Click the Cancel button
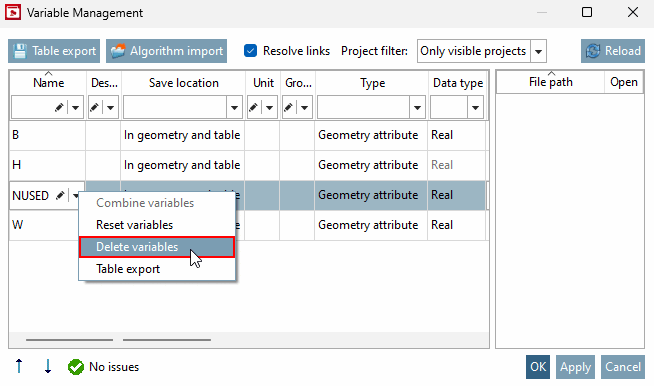This screenshot has width=654, height=386. pos(623,367)
